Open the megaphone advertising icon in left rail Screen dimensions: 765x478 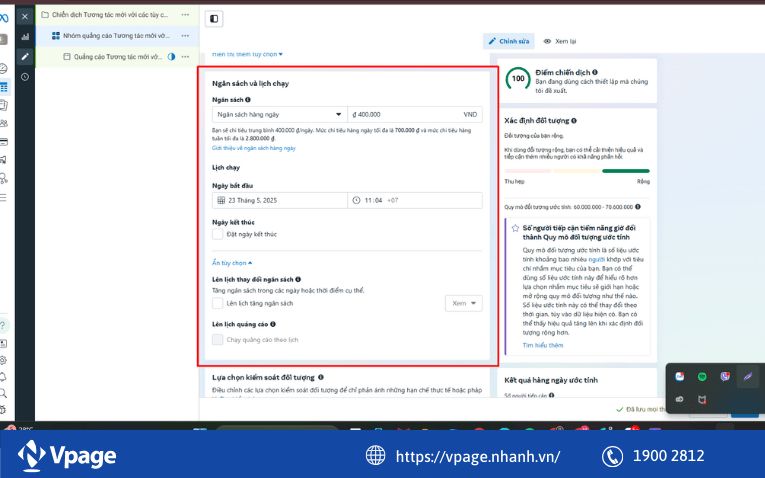[x=3, y=160]
